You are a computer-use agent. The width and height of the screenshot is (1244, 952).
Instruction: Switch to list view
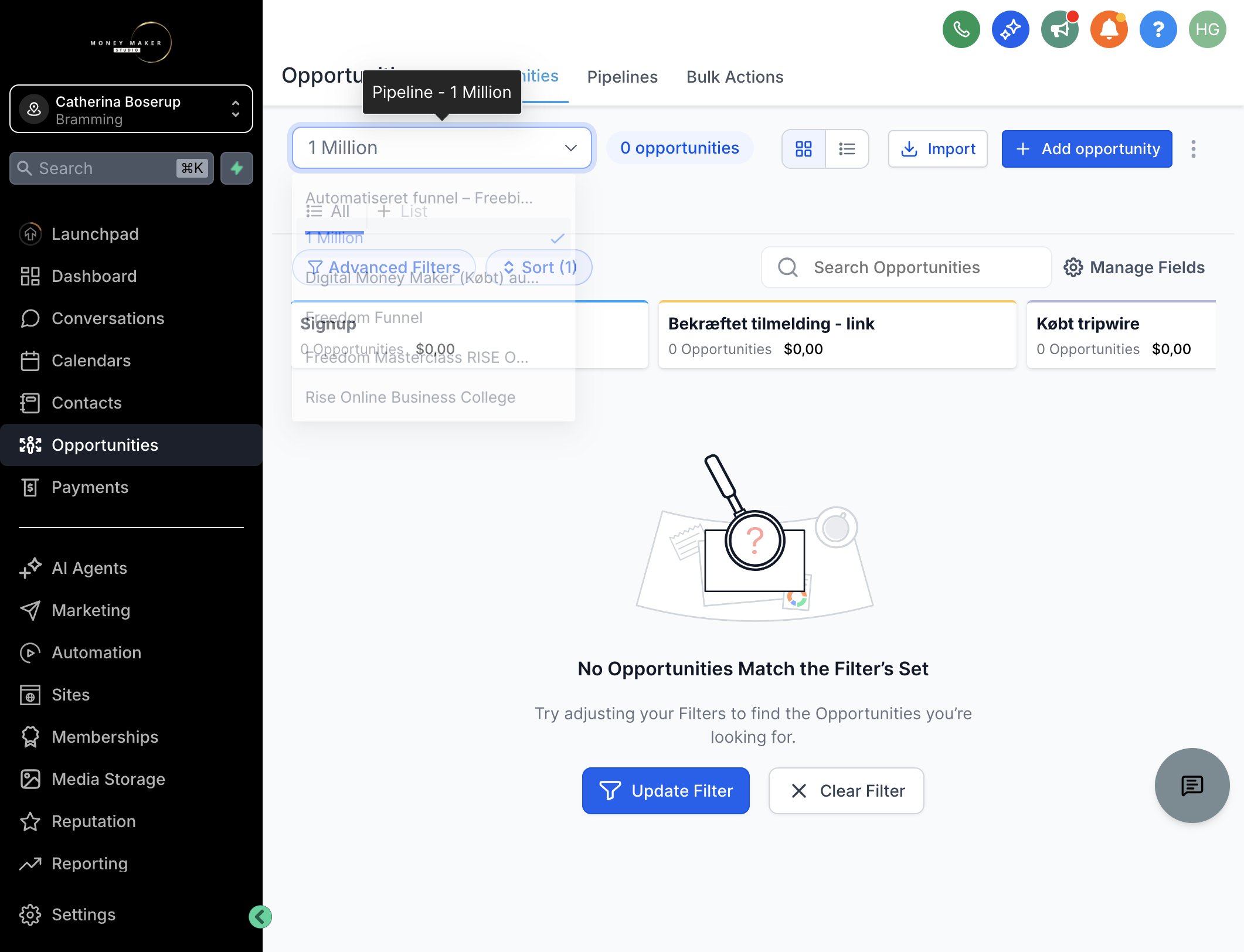point(847,149)
